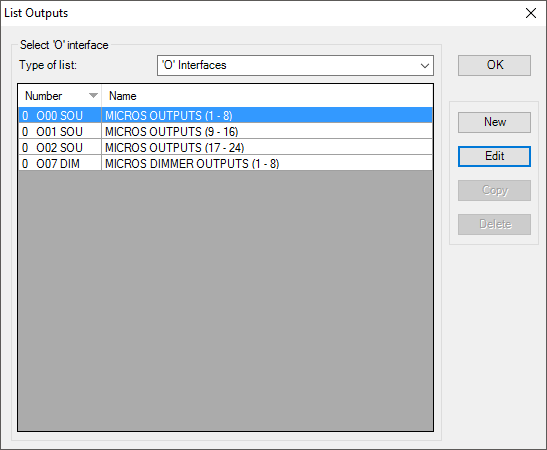Select MICROS OUTPUTS (9 - 16) row
The image size is (547, 450).
coord(225,132)
